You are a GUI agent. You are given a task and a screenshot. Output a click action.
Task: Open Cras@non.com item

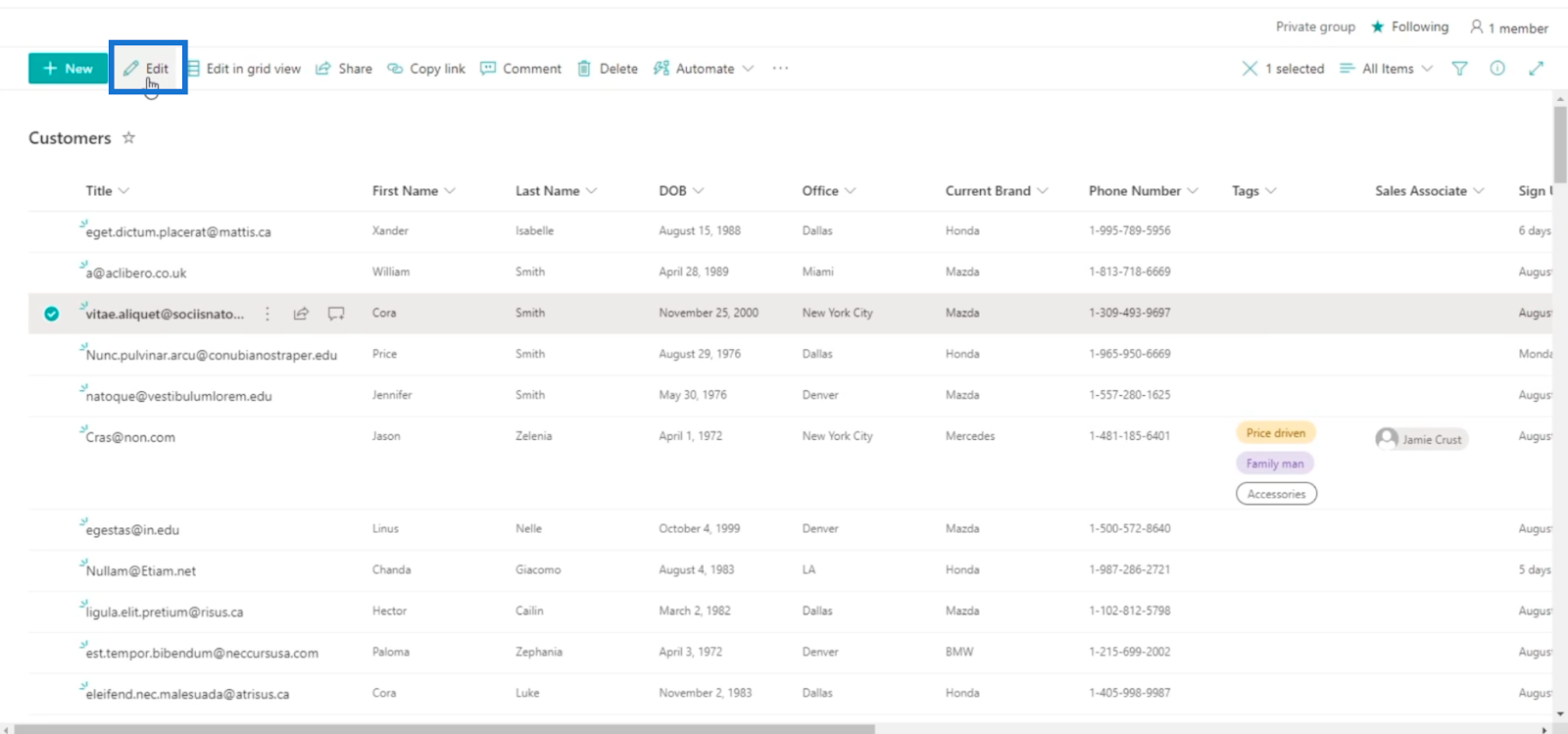pos(130,438)
